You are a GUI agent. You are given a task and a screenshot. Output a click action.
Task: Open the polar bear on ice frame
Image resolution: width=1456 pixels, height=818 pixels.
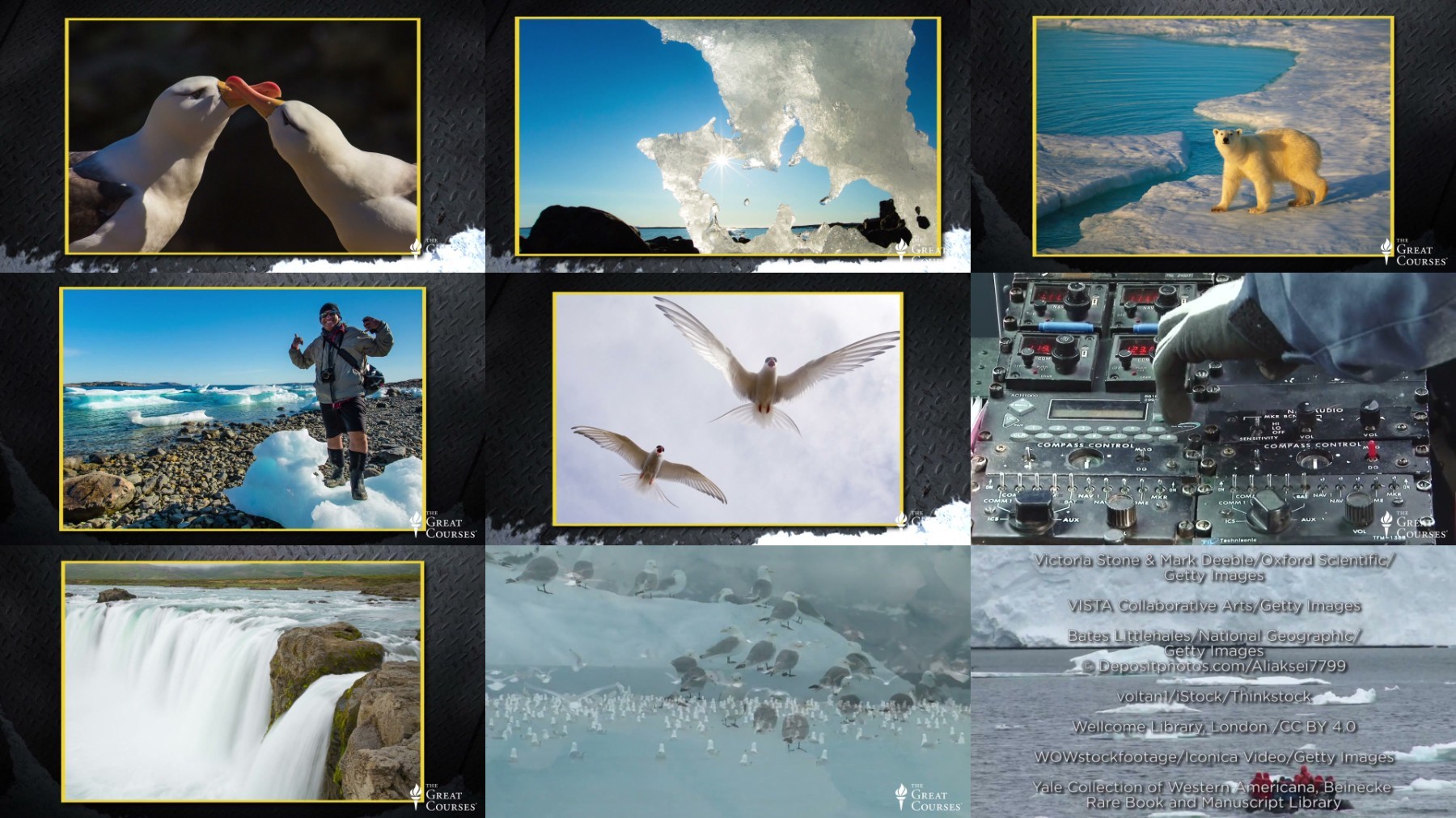[1213, 136]
